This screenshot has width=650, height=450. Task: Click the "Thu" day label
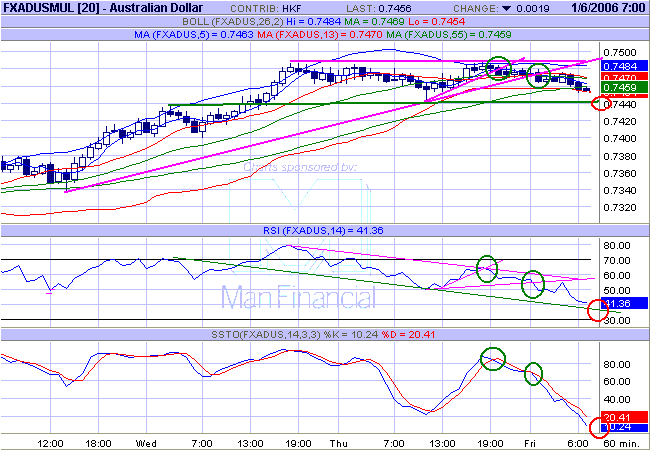(339, 443)
